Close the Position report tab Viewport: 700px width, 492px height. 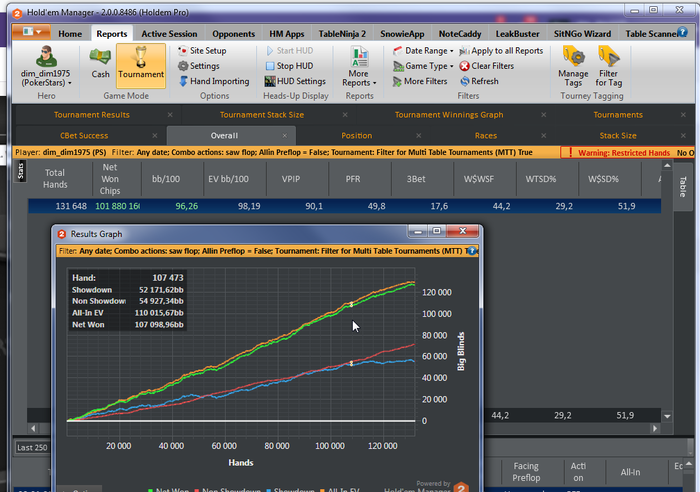tap(418, 135)
